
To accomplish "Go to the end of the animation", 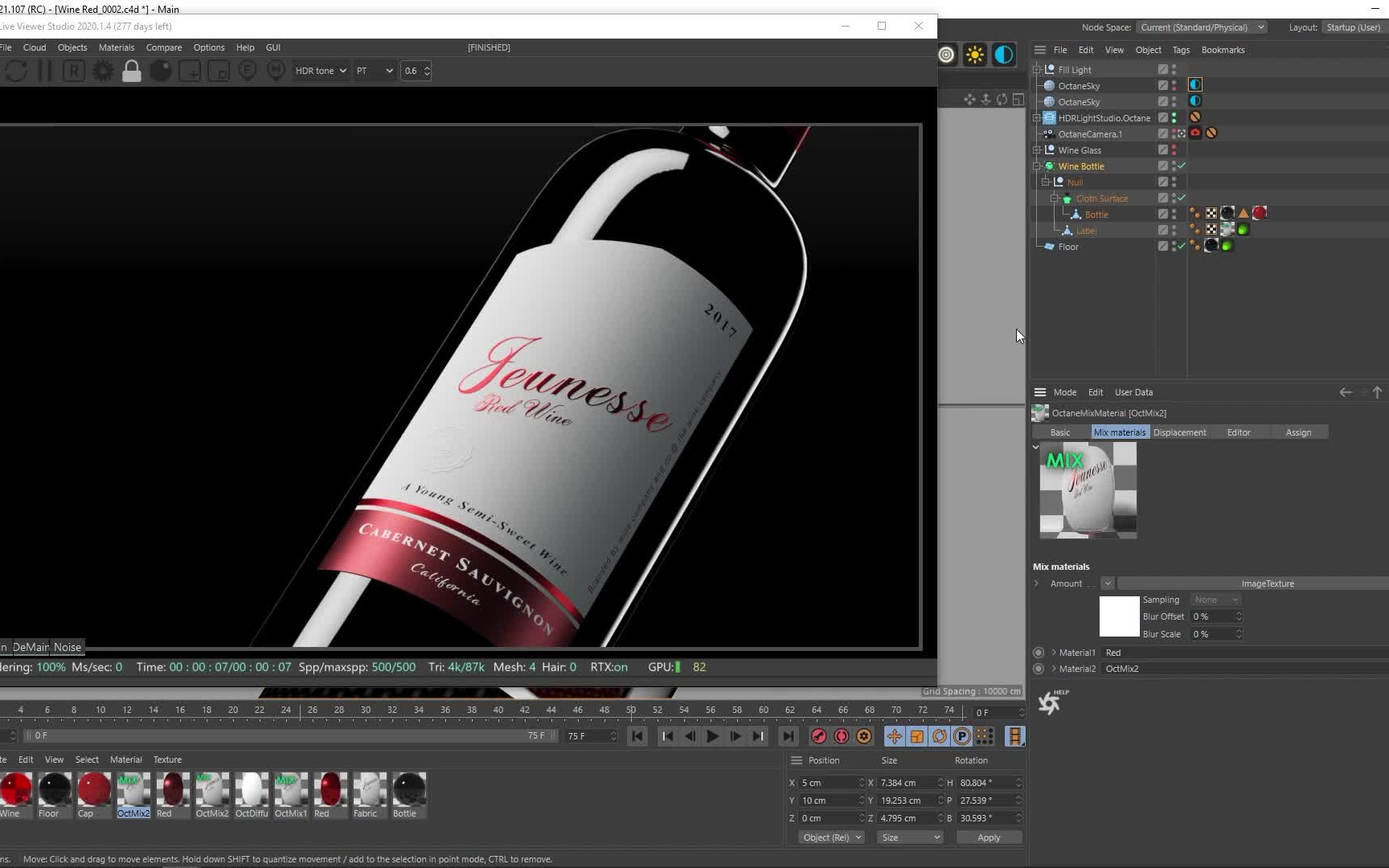I will coord(788,736).
